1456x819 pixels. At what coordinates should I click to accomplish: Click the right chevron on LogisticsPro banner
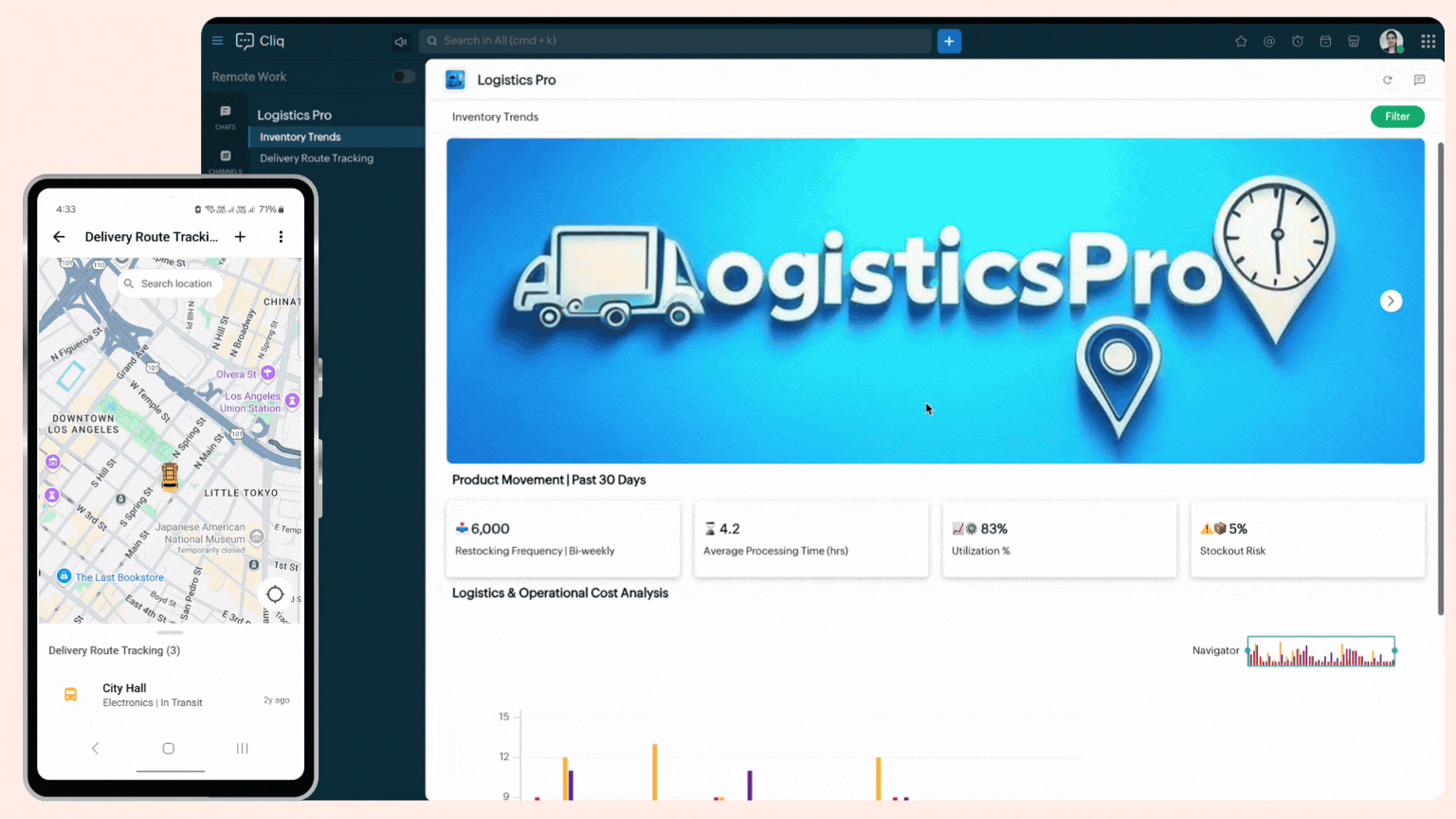tap(1391, 300)
